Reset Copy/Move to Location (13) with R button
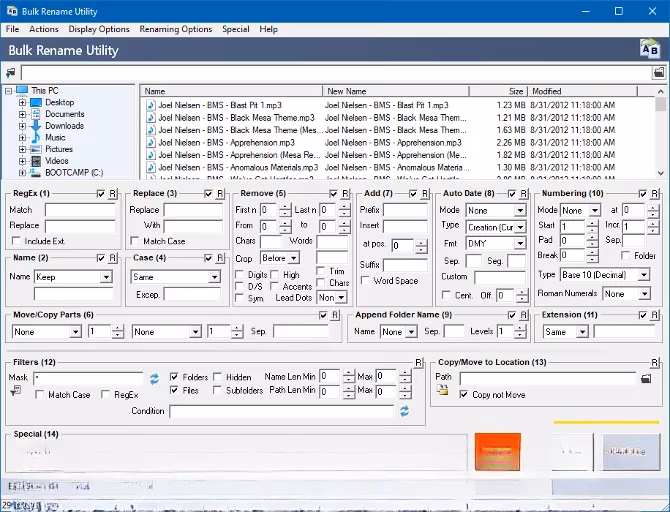Viewport: 670px width, 512px height. coord(655,362)
